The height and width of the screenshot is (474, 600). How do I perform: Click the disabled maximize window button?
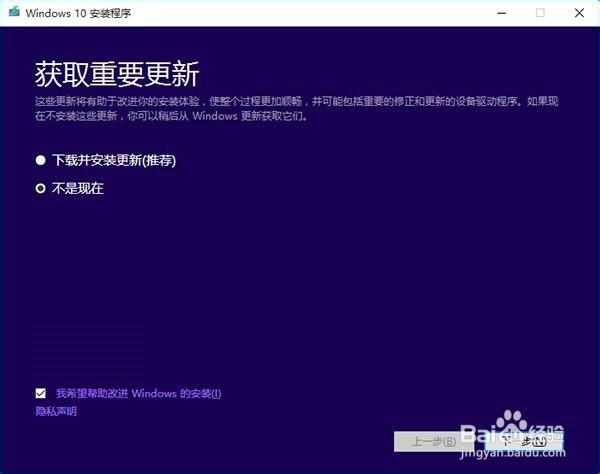[x=540, y=13]
